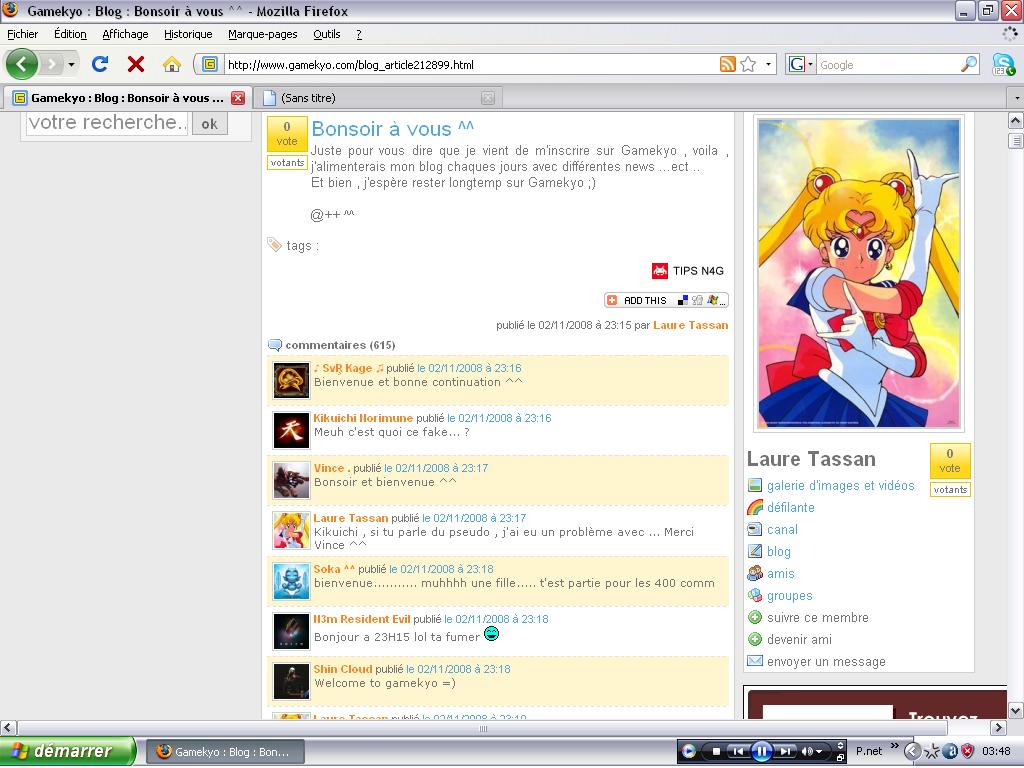The height and width of the screenshot is (768, 1024).
Task: Open the Outils menu
Action: pyautogui.click(x=327, y=34)
